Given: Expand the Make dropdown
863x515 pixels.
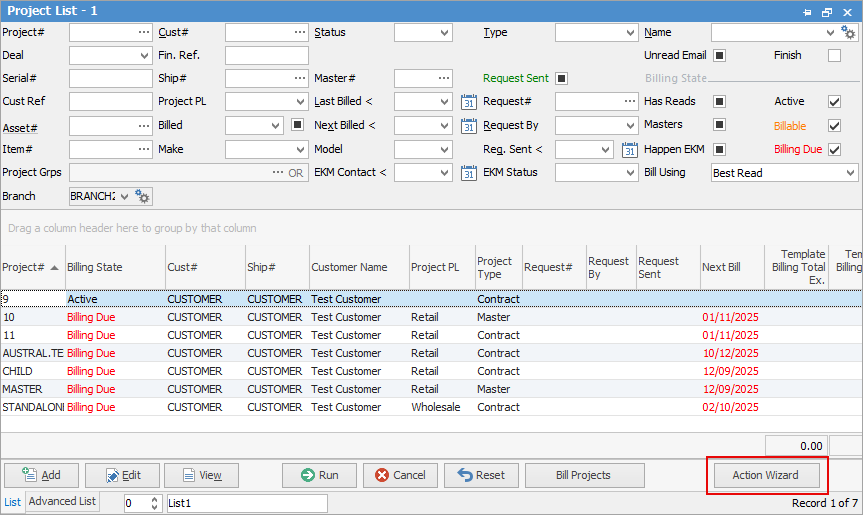Looking at the screenshot, I should tap(301, 150).
